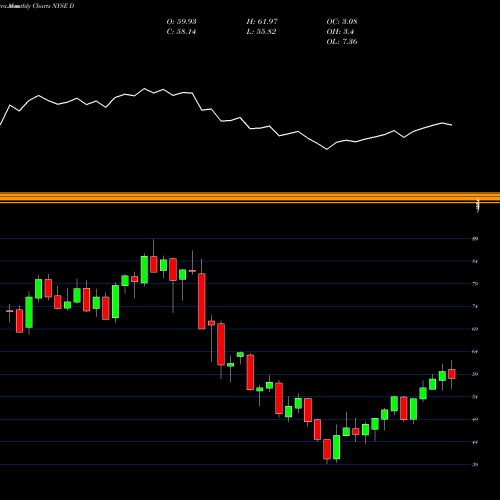
Task: Click the last red candlestick on the right
Action: tap(452, 374)
